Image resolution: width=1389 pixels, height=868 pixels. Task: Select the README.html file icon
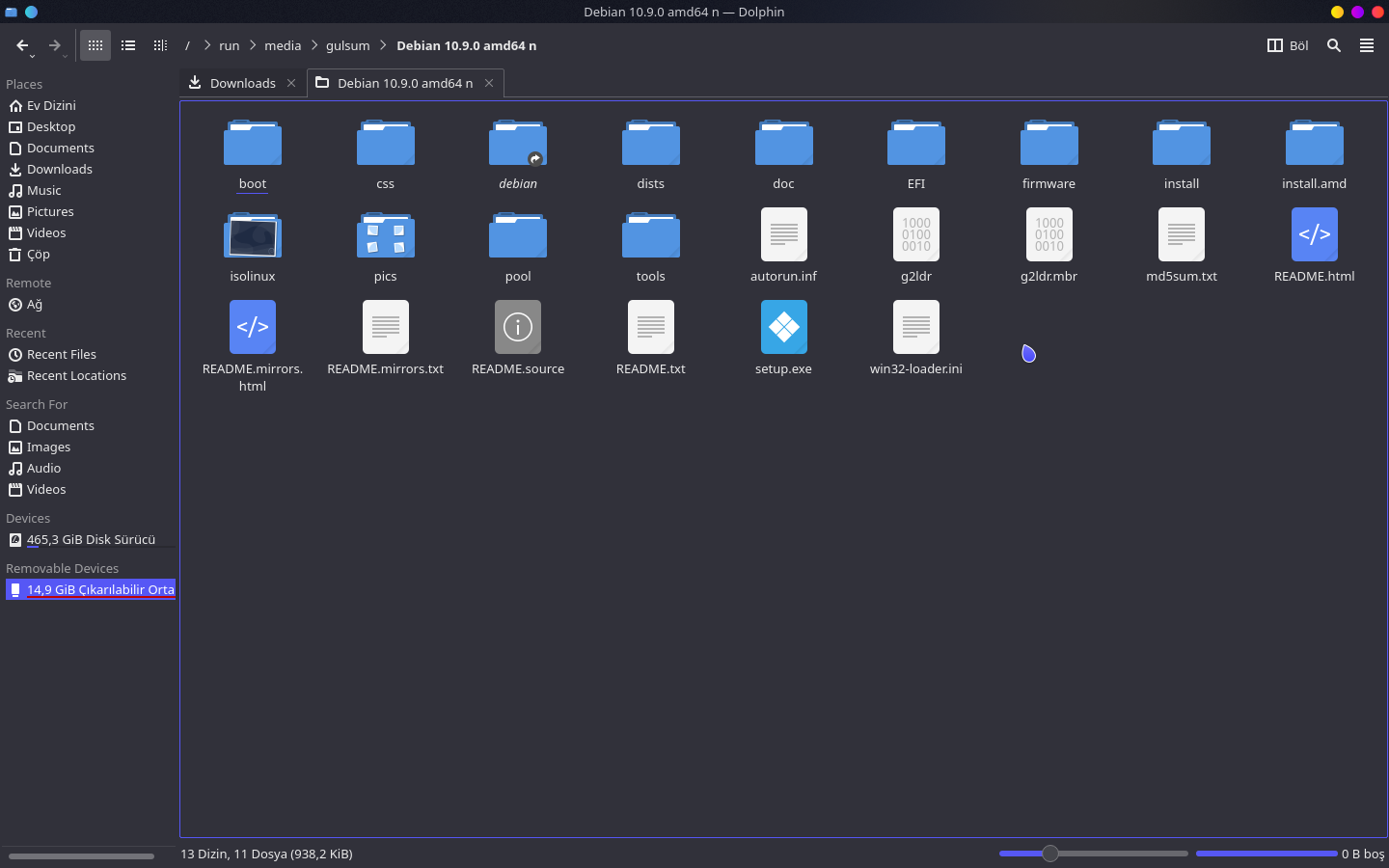(1315, 234)
